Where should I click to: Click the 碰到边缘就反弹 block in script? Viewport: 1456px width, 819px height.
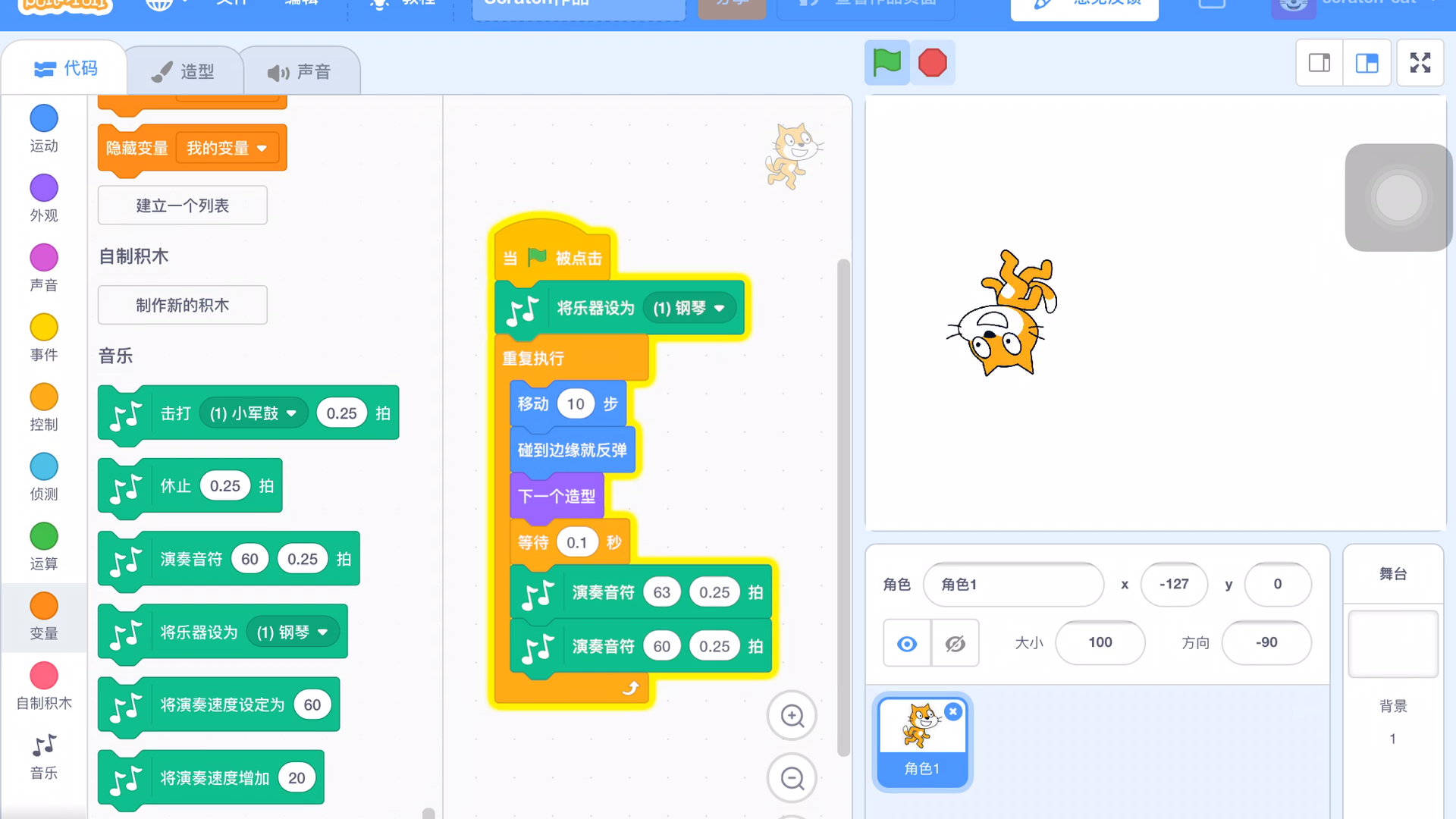pyautogui.click(x=573, y=450)
